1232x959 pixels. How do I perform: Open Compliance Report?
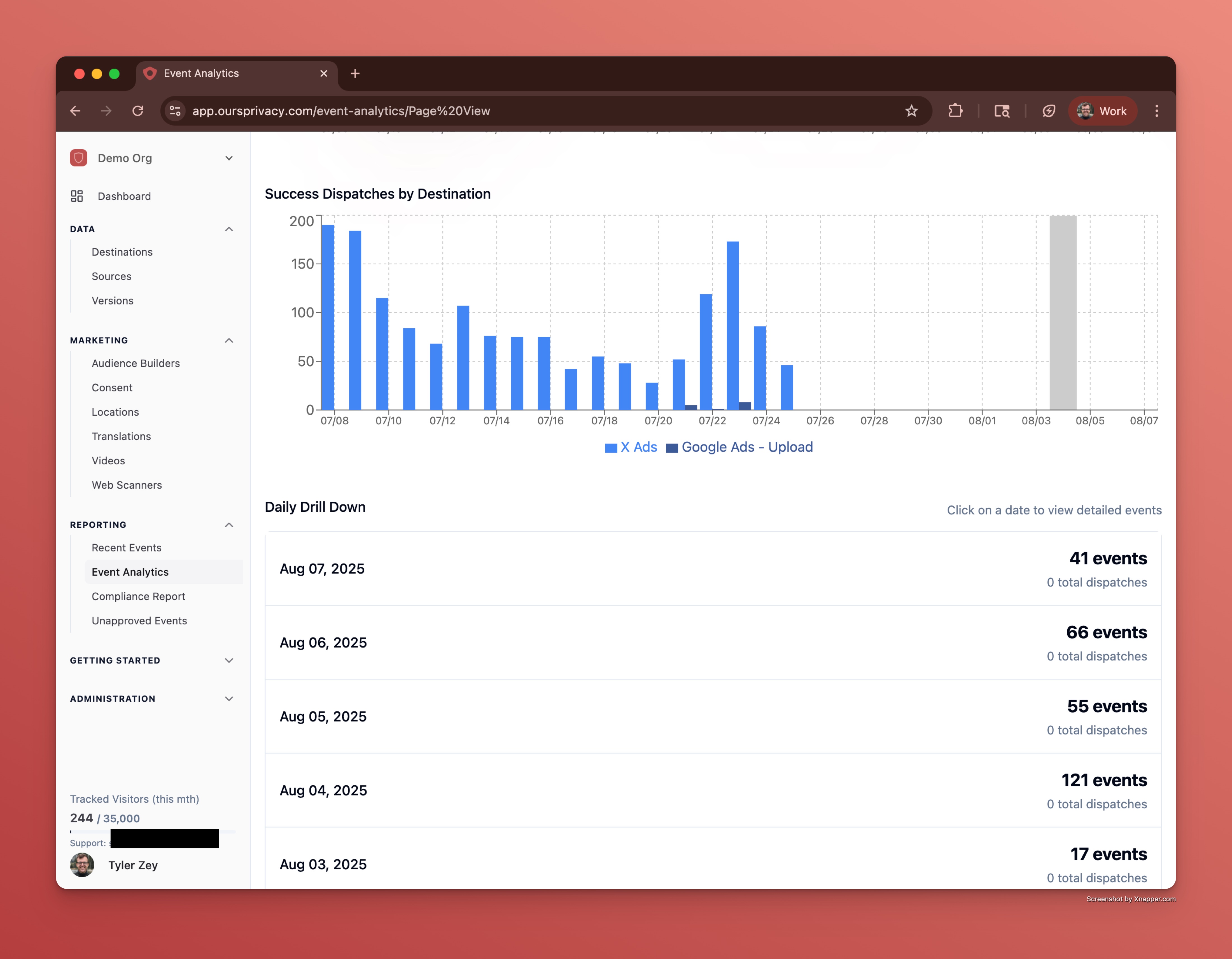click(x=138, y=596)
